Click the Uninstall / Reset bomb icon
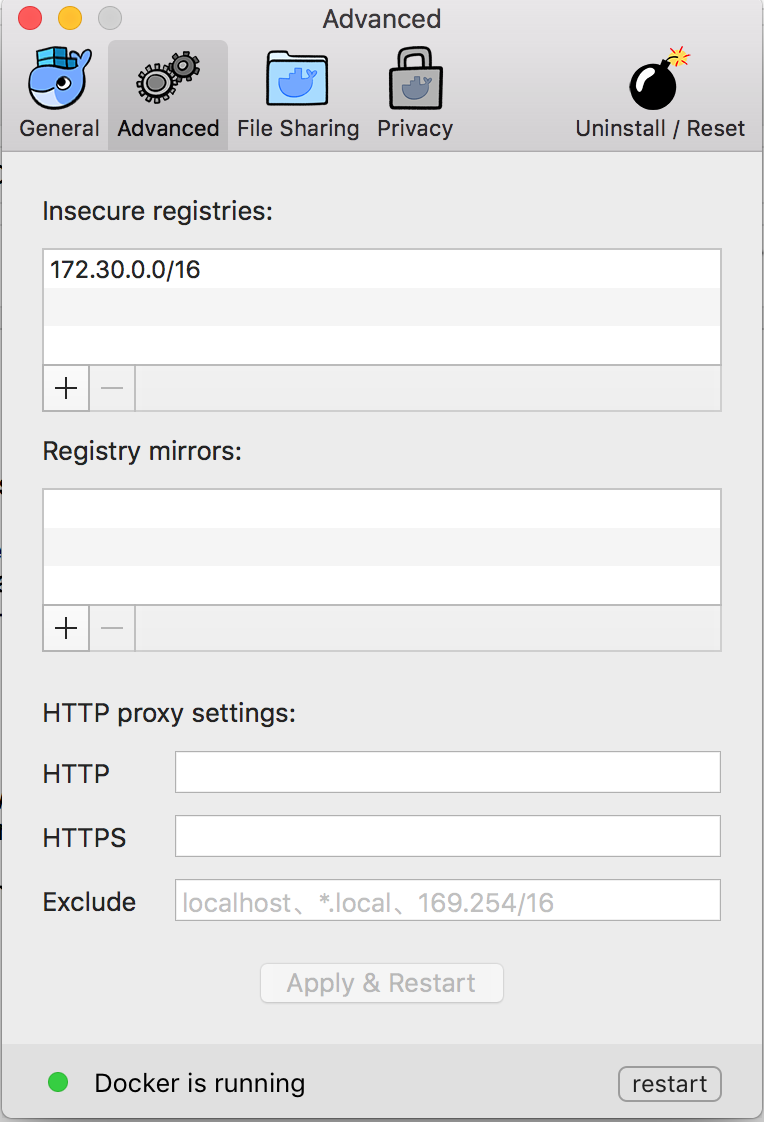 (x=655, y=82)
